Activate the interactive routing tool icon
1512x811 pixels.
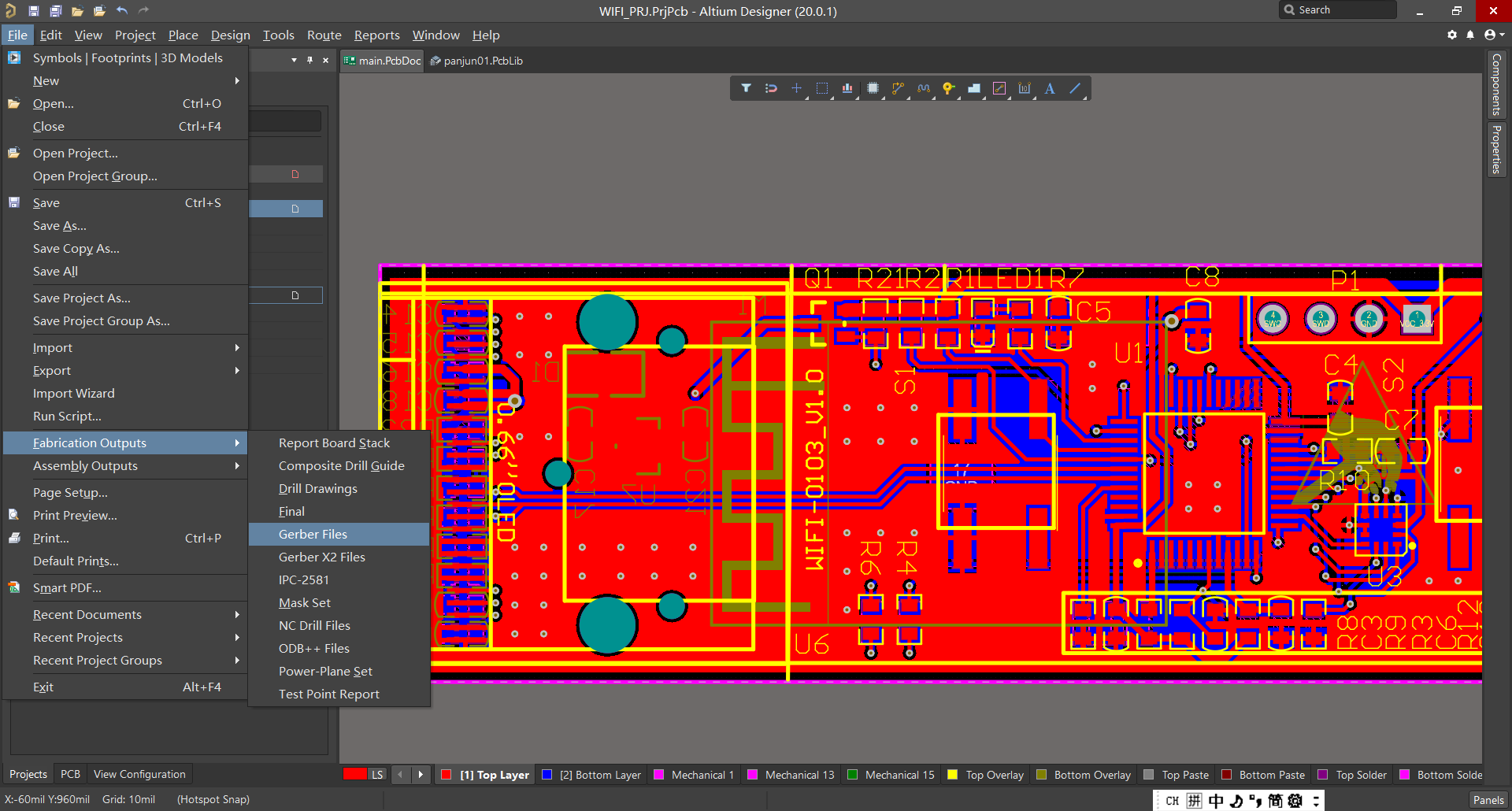tap(898, 88)
